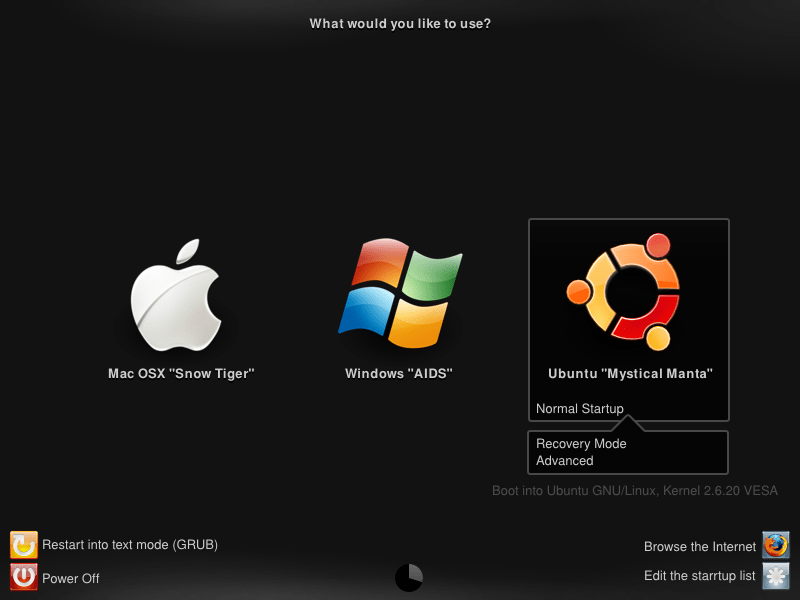Select Normal Startup for Ubuntu

pos(579,408)
